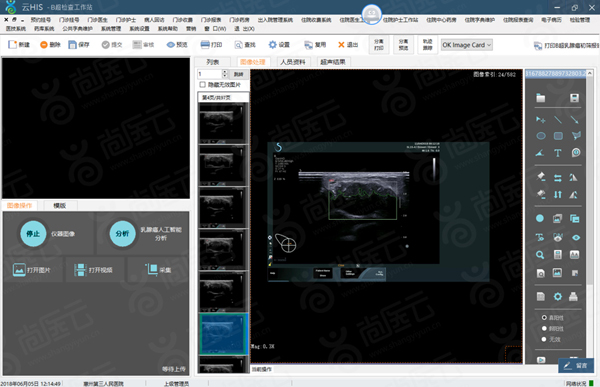Select the text annotation T tool
Screen dimensions: 600x387
tap(558, 153)
